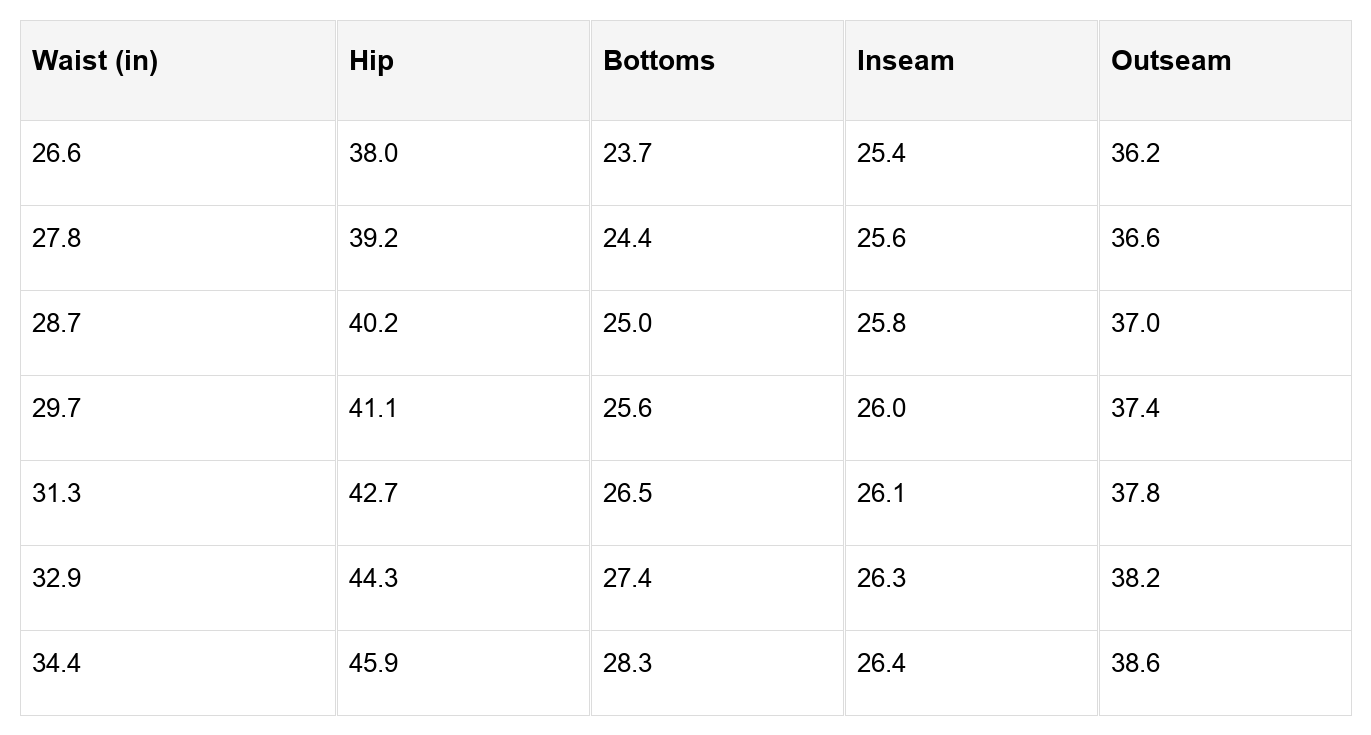Image resolution: width=1371 pixels, height=735 pixels.
Task: Select the outseam value 37.4 cell
Action: [1136, 409]
